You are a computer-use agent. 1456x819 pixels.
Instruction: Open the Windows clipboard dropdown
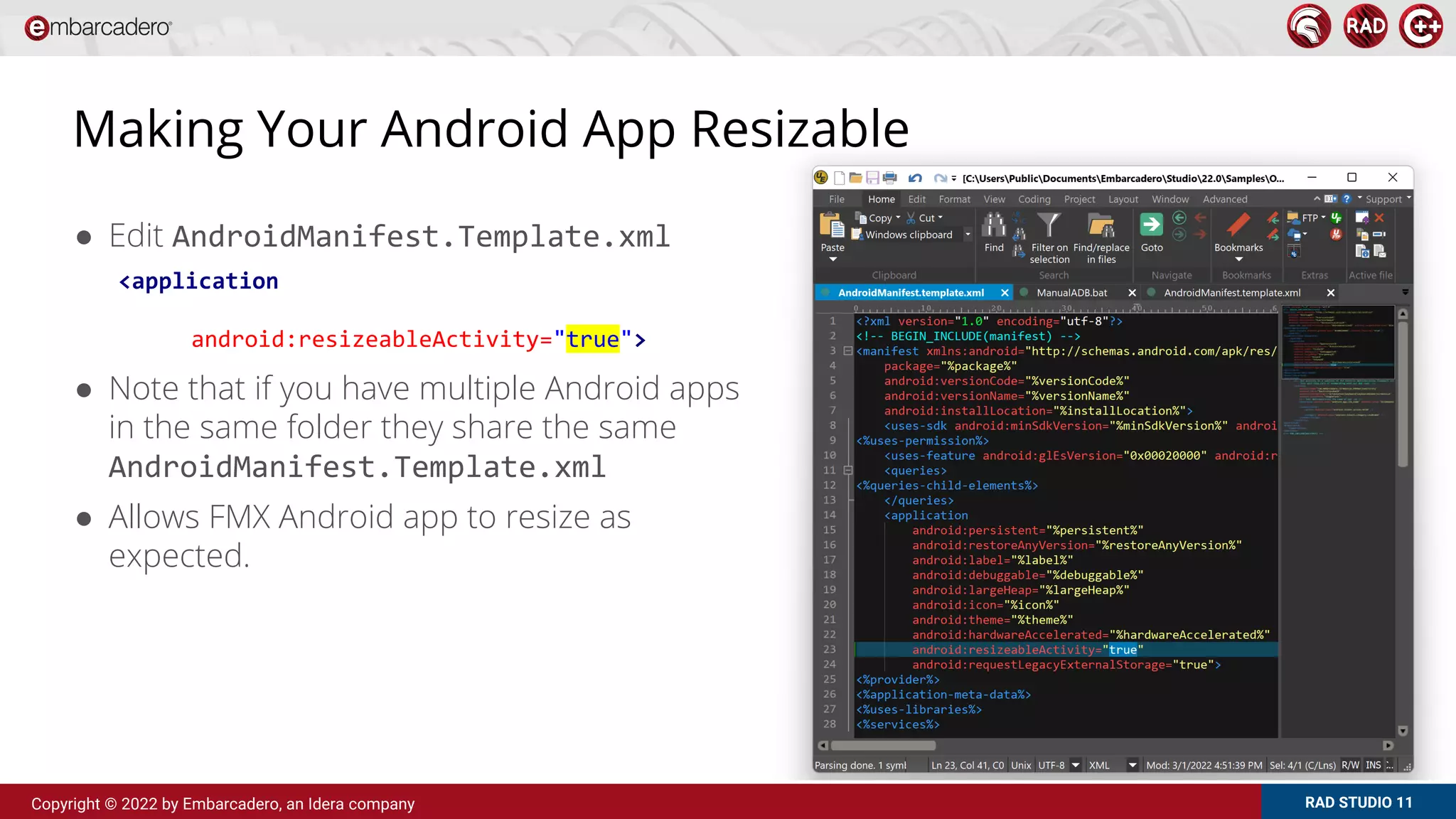coord(968,235)
